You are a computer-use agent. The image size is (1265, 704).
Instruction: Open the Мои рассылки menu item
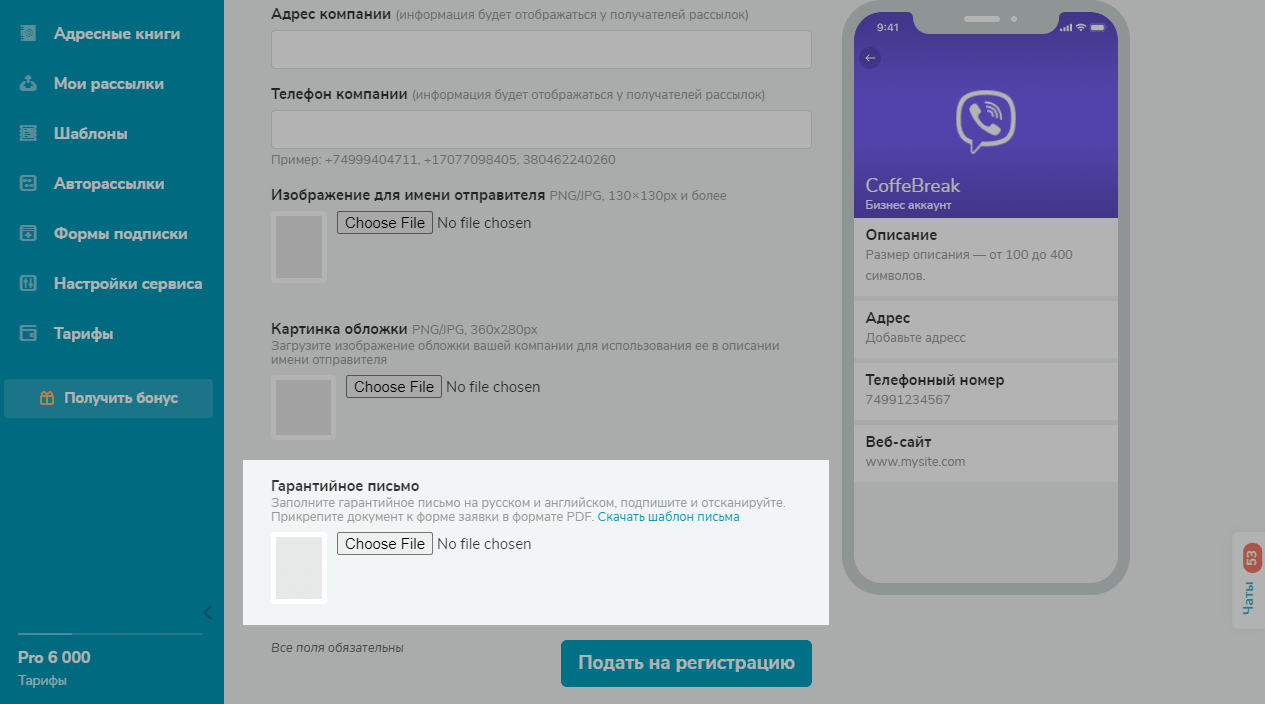tap(108, 84)
